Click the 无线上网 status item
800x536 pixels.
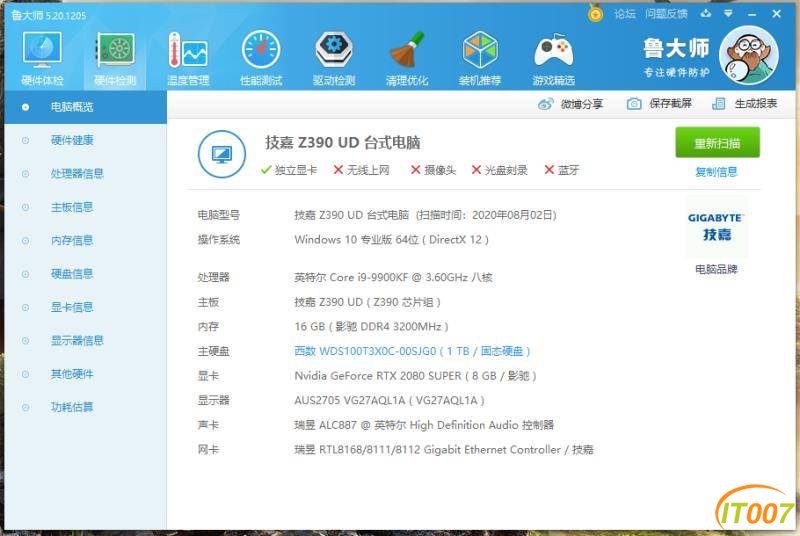point(361,170)
